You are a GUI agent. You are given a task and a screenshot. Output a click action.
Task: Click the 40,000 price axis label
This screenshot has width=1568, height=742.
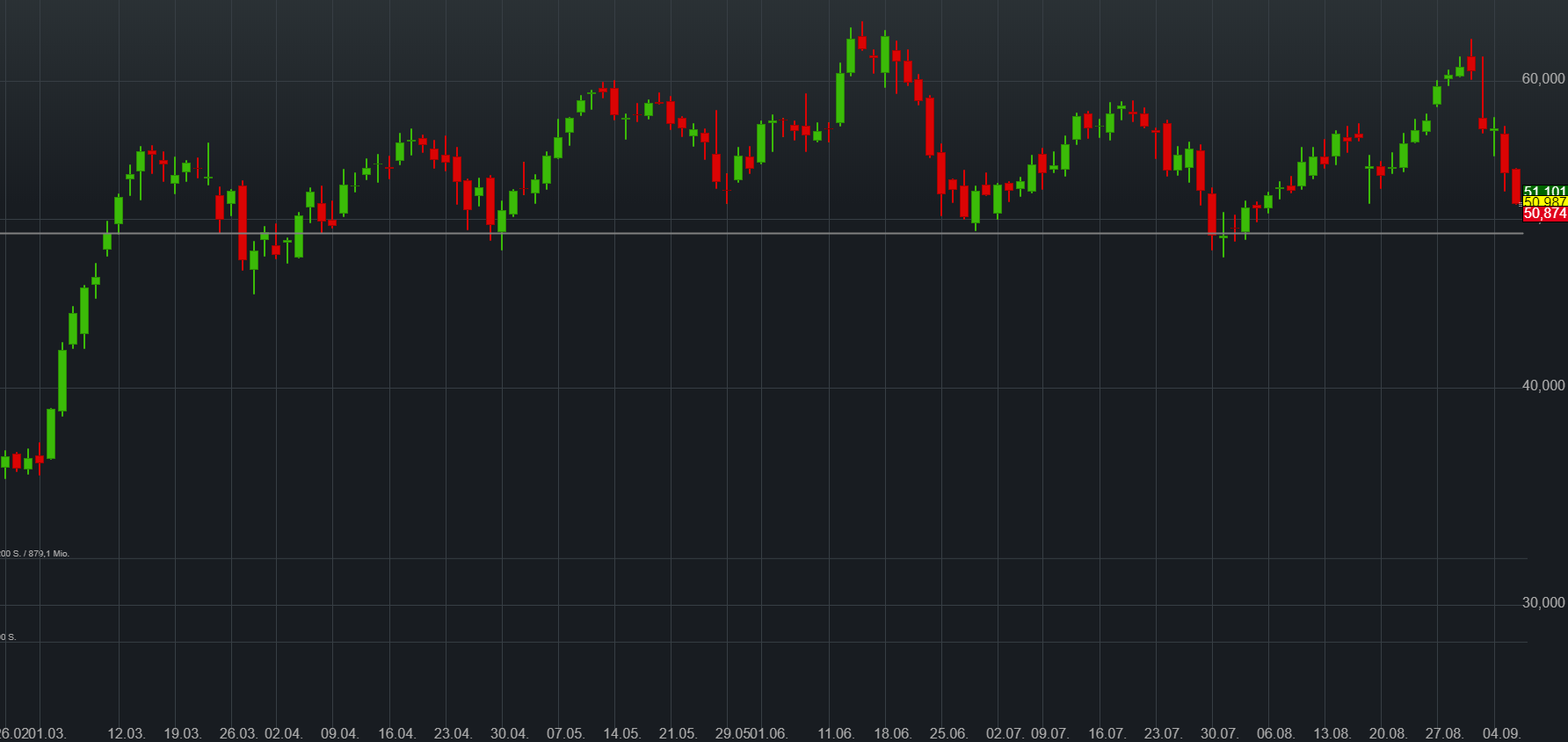click(x=1543, y=386)
